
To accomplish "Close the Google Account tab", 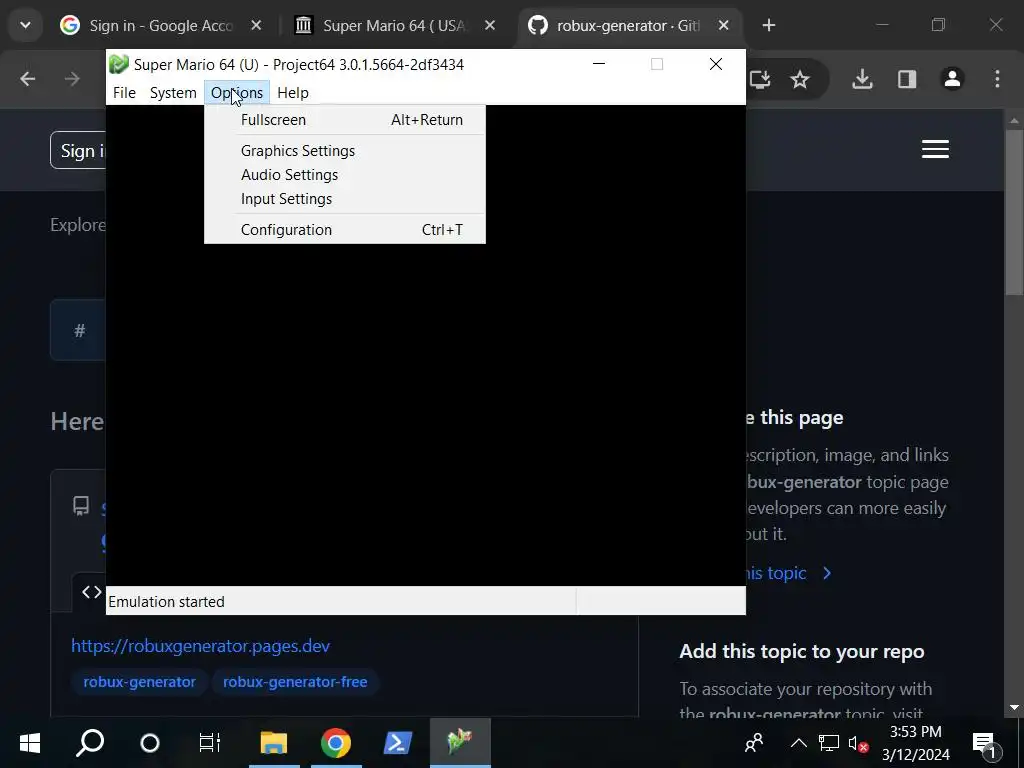I will (x=256, y=25).
